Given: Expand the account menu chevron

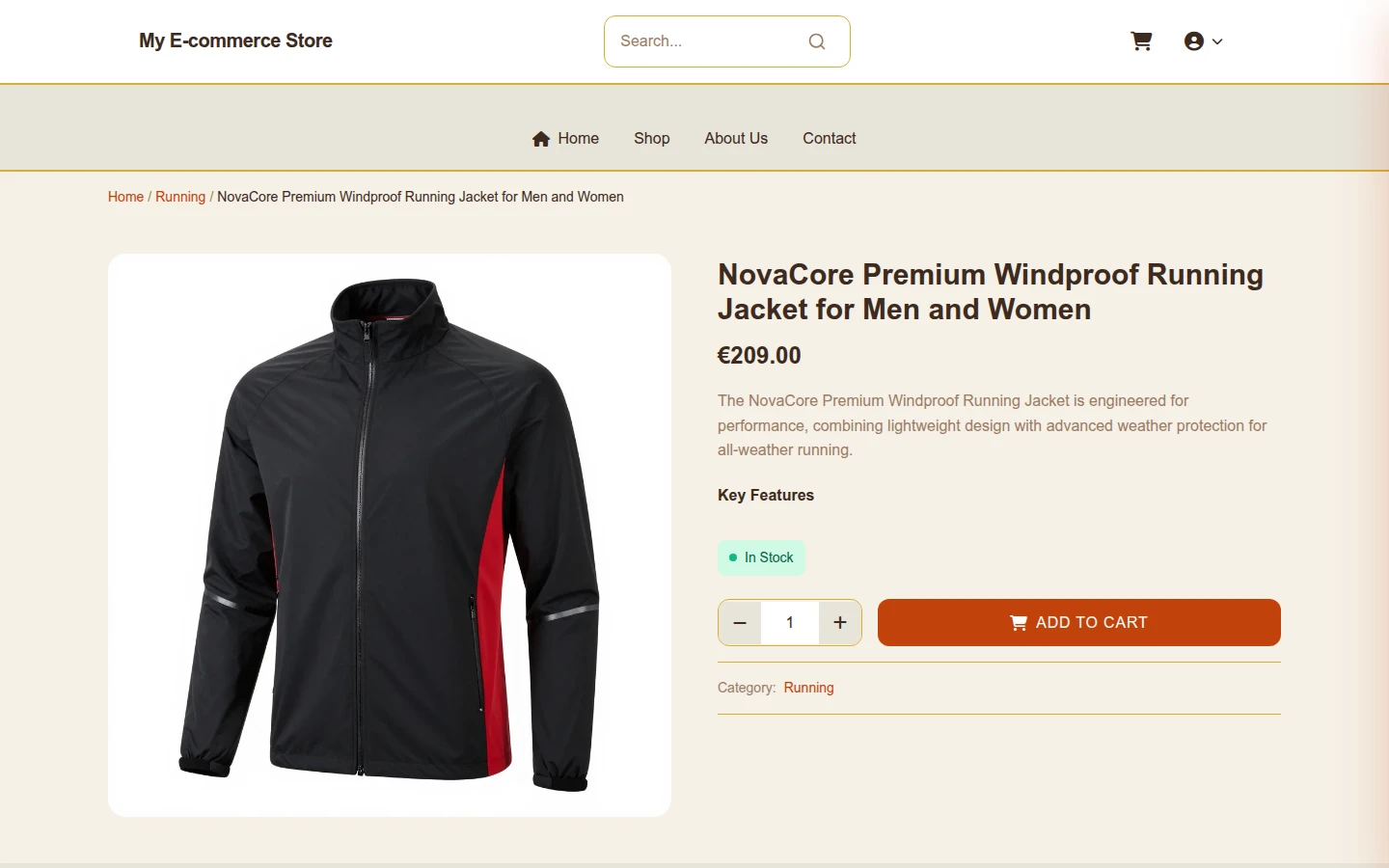Looking at the screenshot, I should (1217, 41).
